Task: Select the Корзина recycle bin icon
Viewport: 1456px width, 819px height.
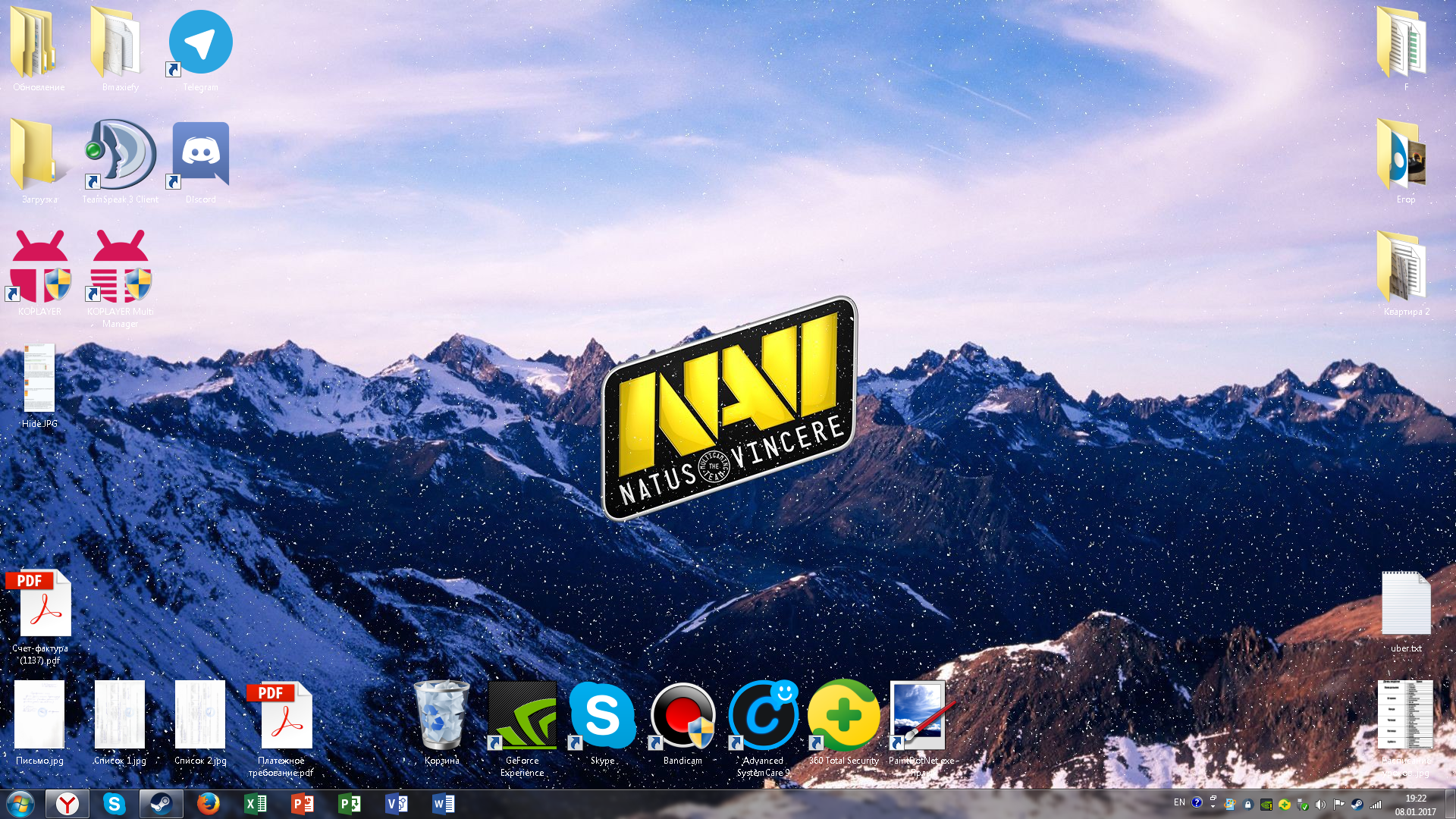Action: coord(441,723)
